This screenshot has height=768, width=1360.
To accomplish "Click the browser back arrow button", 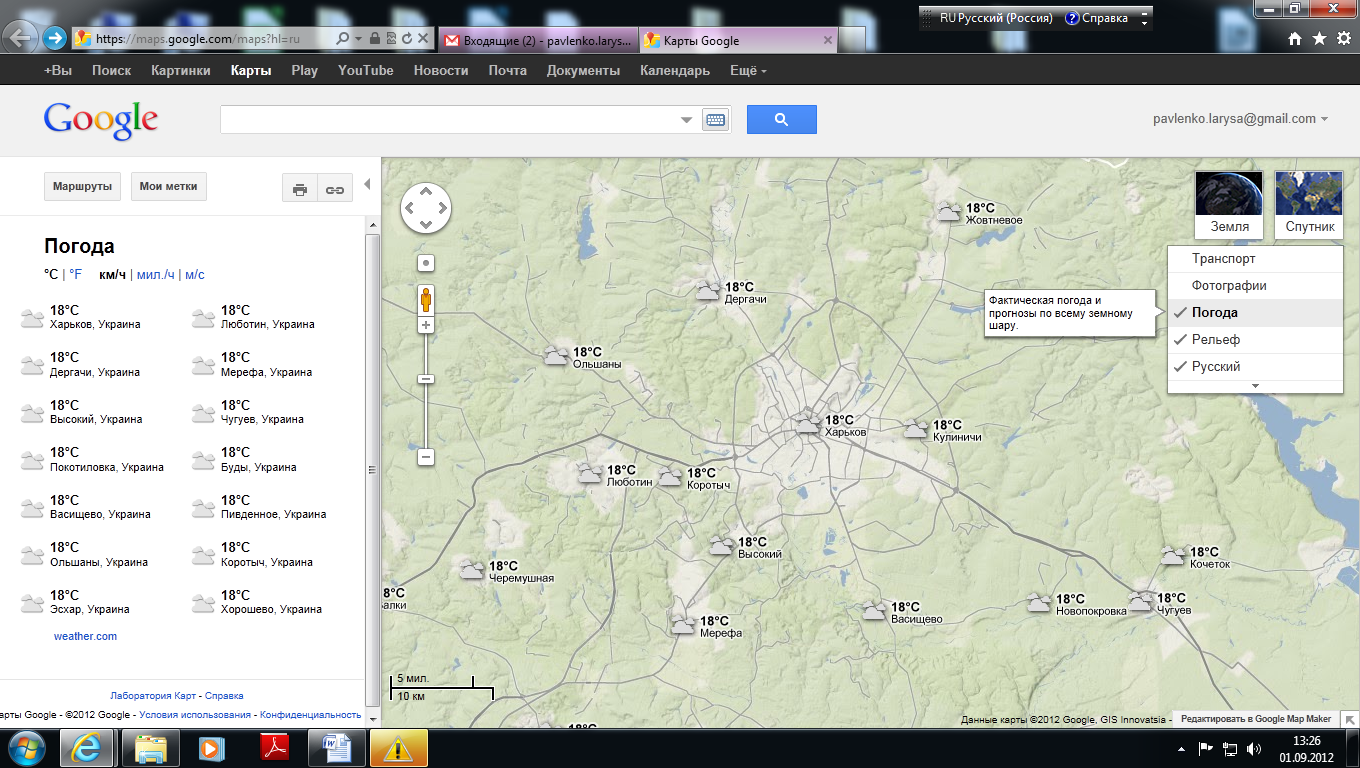I will (x=20, y=37).
